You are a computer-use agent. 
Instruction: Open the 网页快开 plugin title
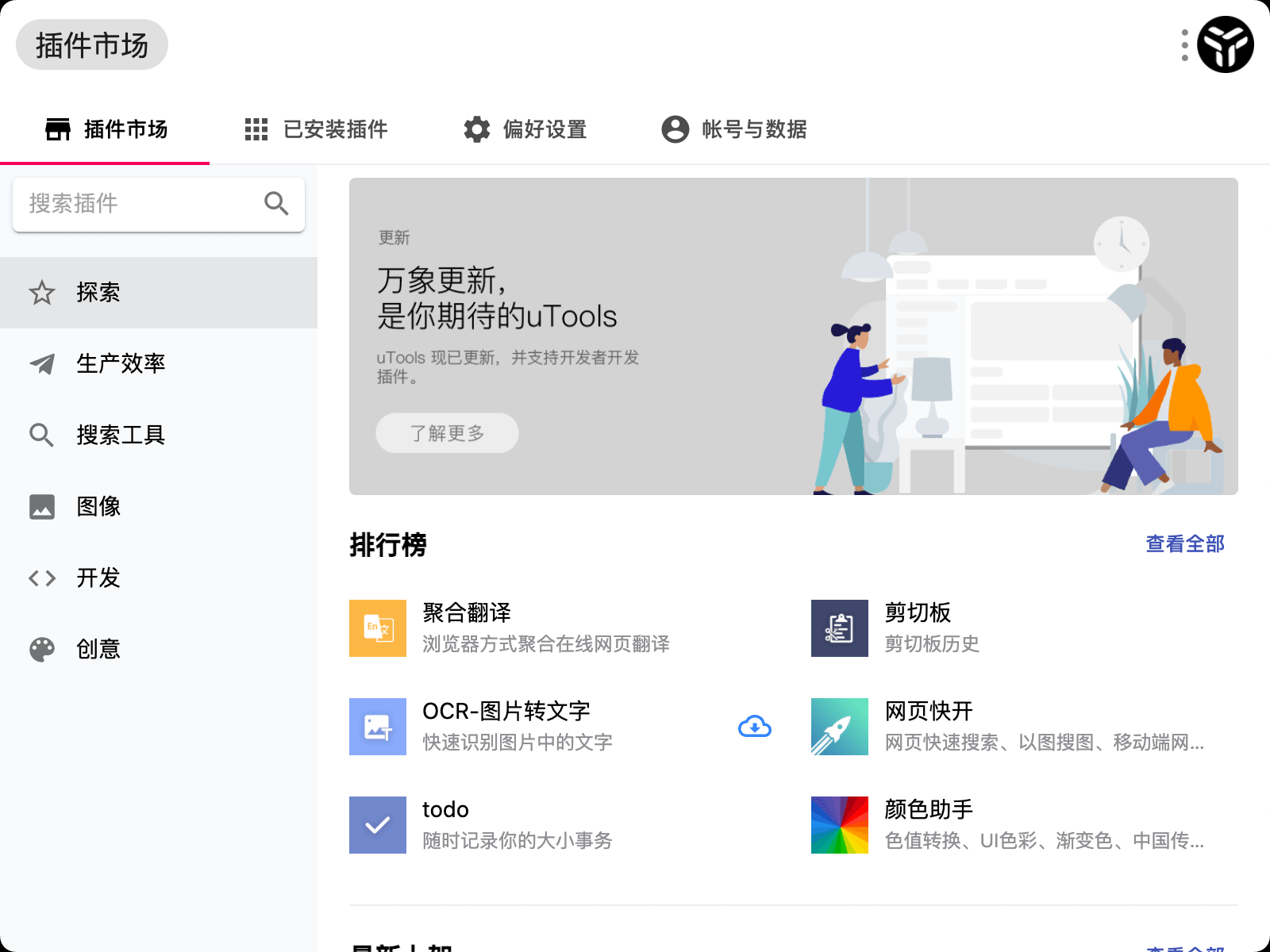coord(929,711)
